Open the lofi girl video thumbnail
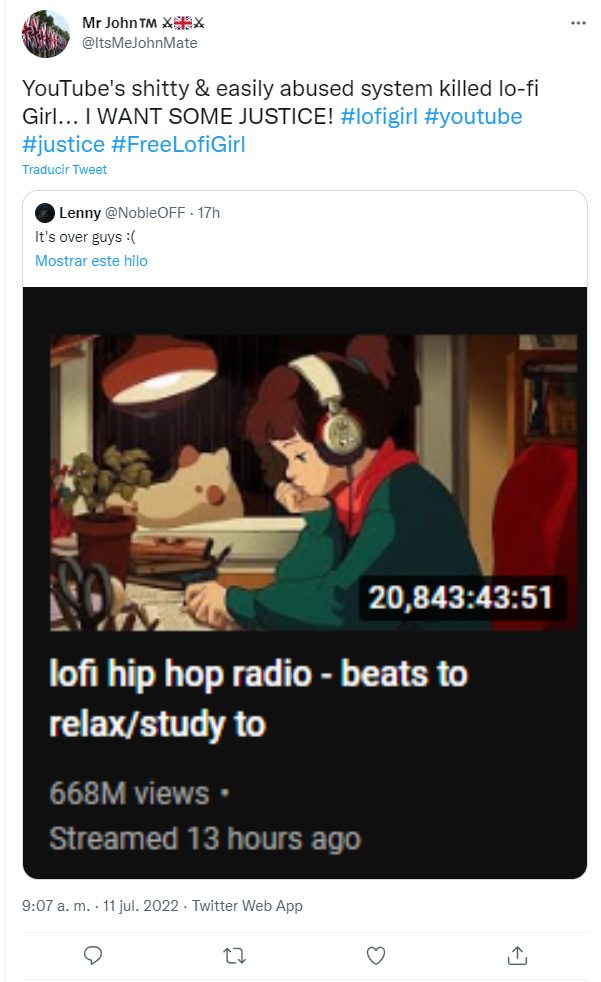This screenshot has height=982, width=601. [x=313, y=480]
